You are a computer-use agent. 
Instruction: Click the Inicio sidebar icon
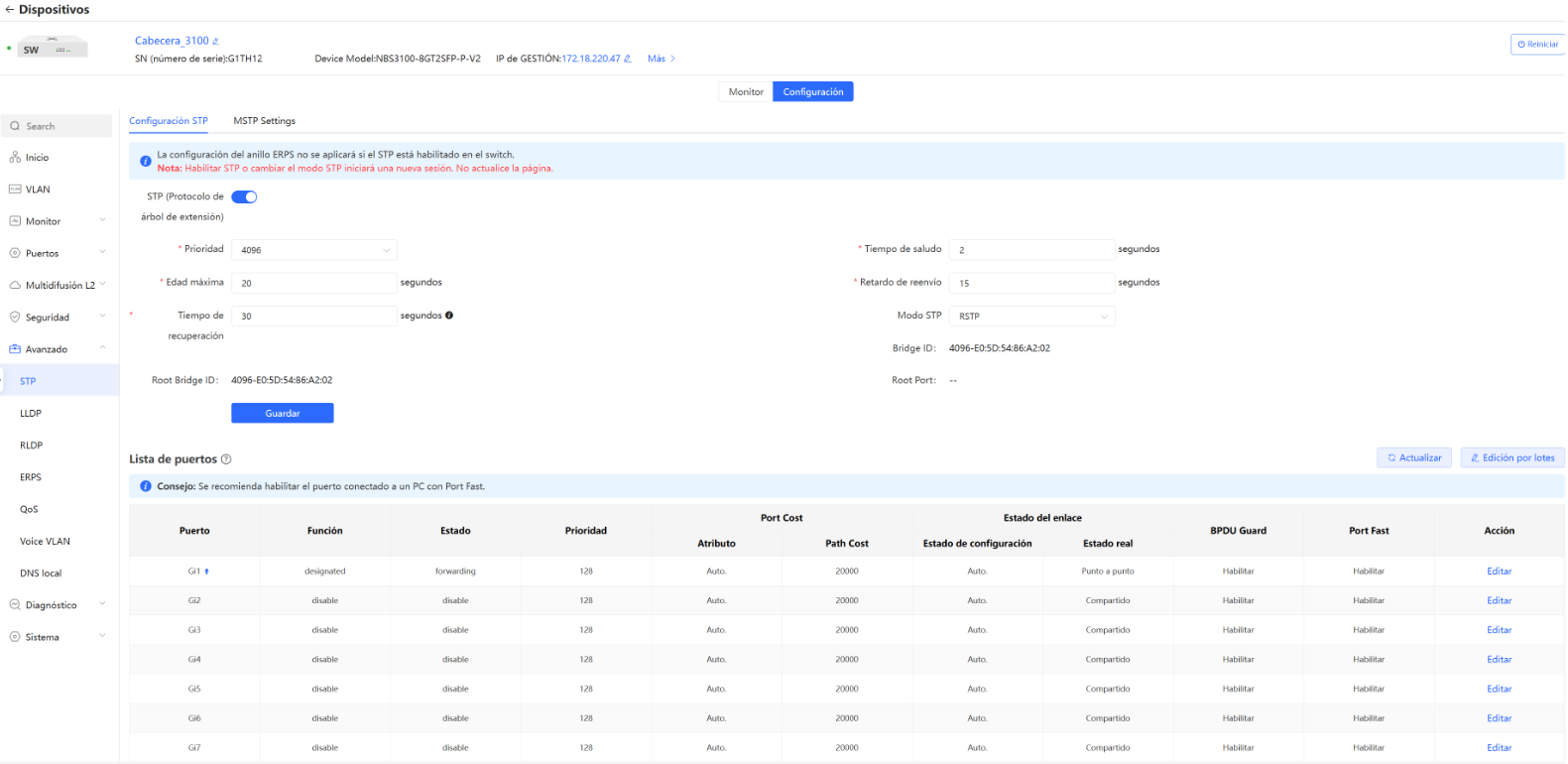point(15,158)
